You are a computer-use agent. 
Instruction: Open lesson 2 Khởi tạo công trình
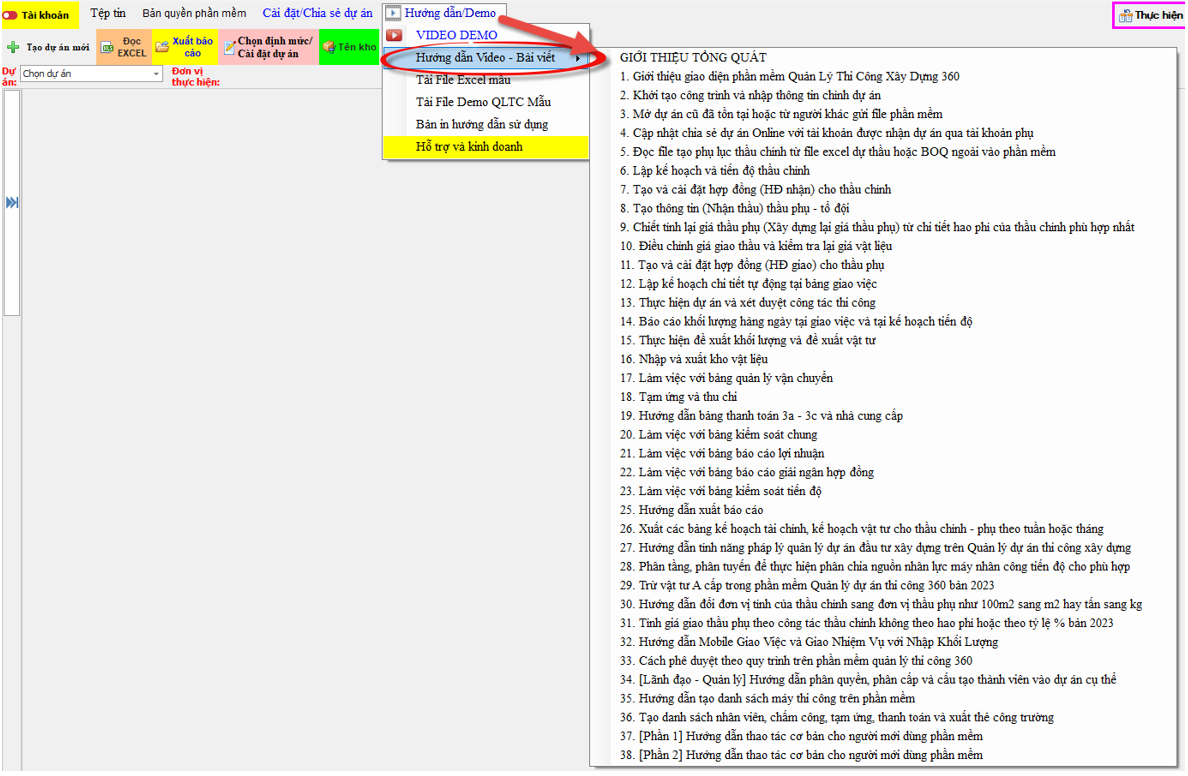click(750, 95)
